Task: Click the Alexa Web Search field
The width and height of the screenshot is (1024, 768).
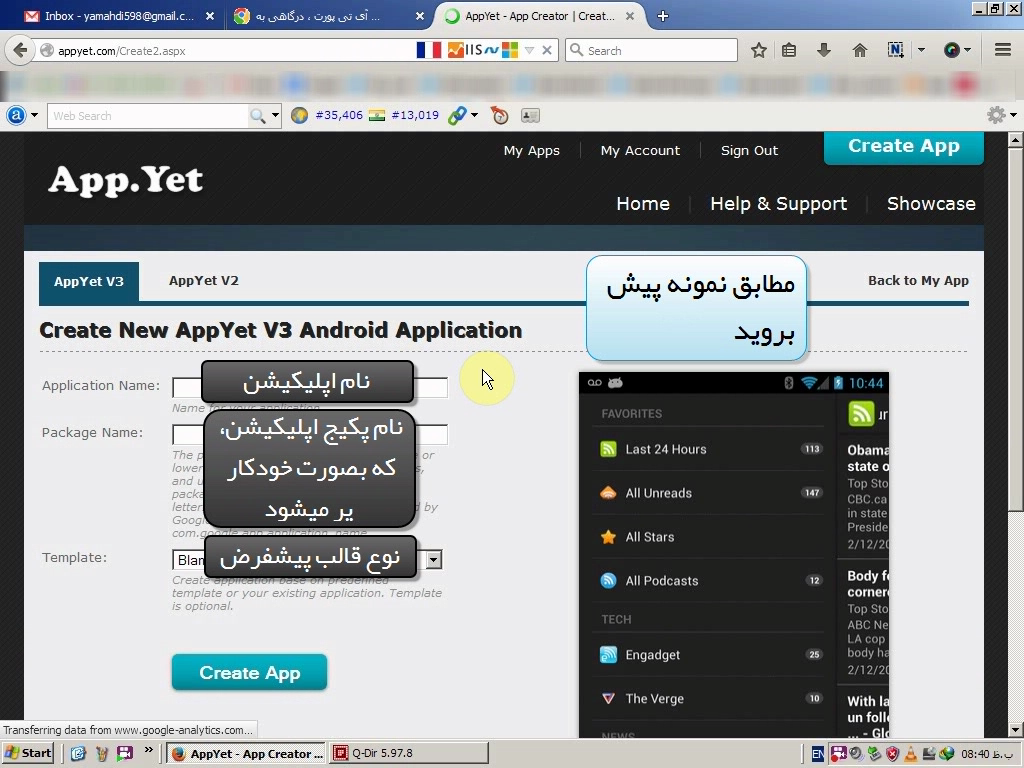Action: tap(149, 116)
